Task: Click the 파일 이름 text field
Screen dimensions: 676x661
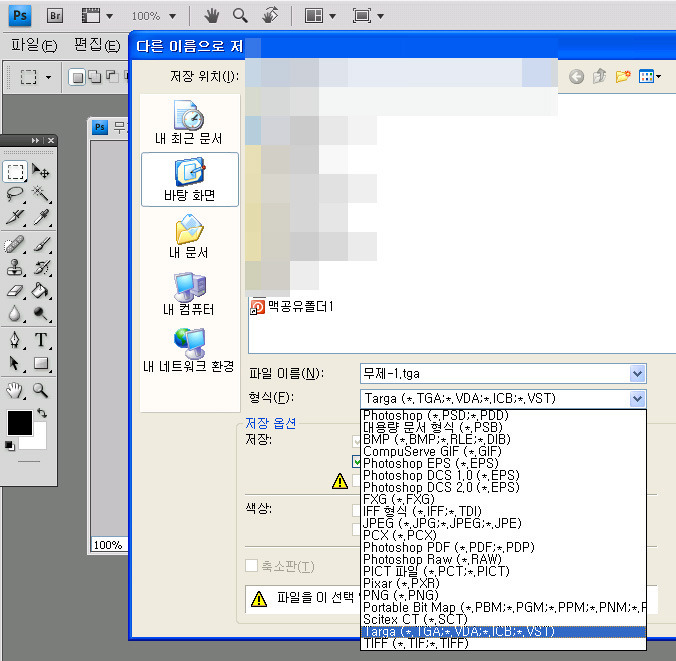Action: pos(495,373)
